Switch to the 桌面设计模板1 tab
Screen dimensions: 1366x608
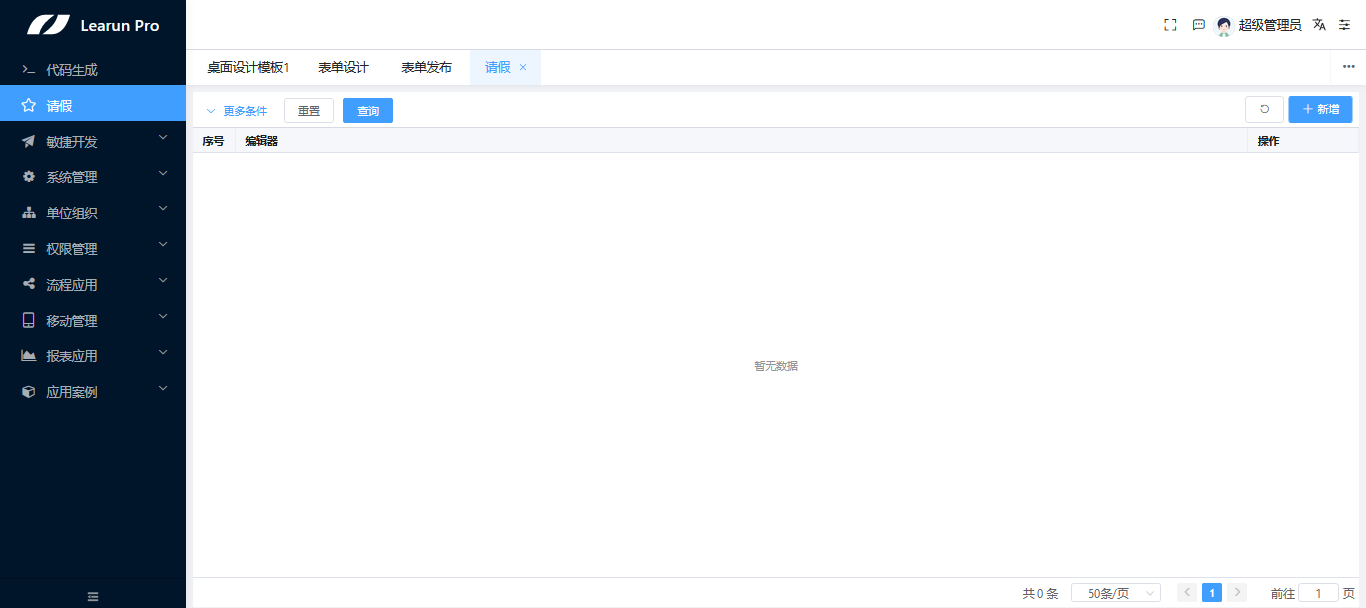[248, 68]
